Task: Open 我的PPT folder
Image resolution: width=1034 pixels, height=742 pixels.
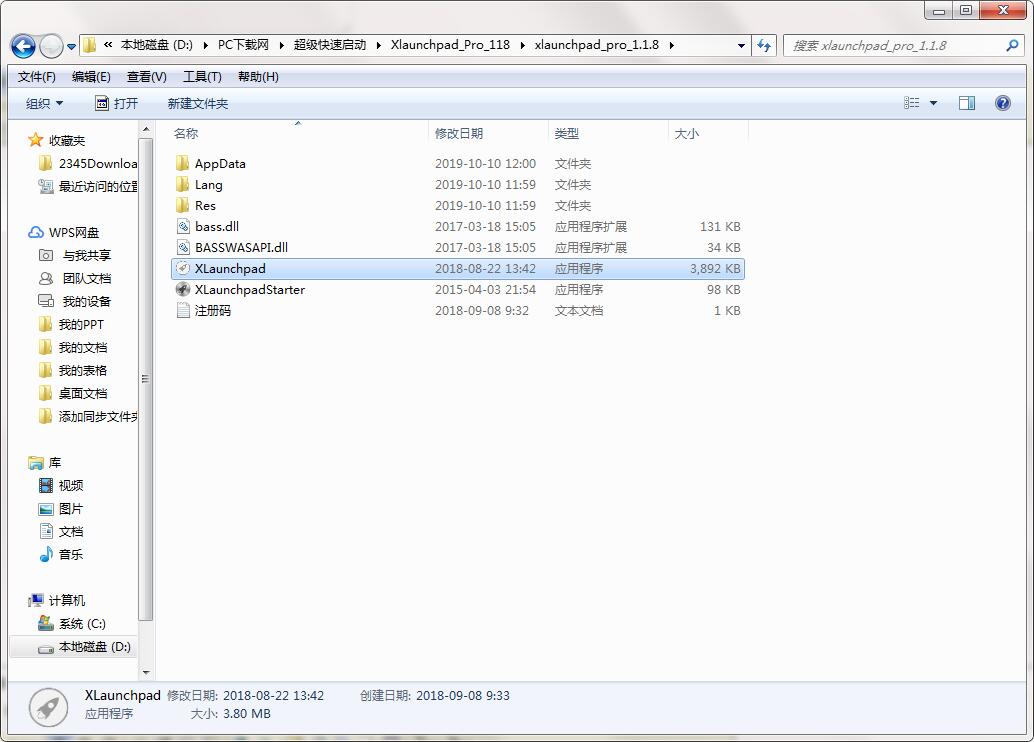Action: click(x=71, y=325)
